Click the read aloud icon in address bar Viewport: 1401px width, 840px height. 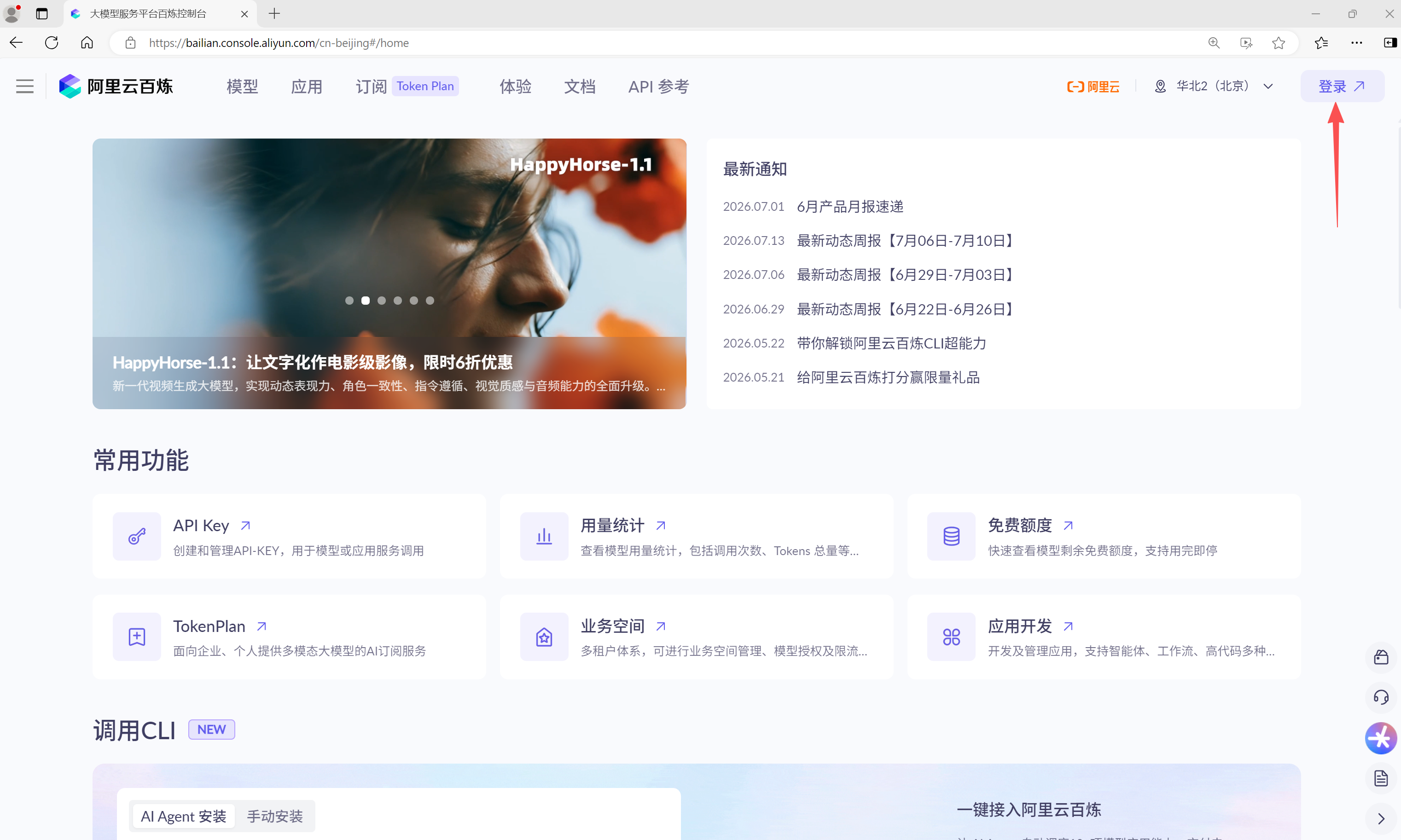(x=1246, y=43)
